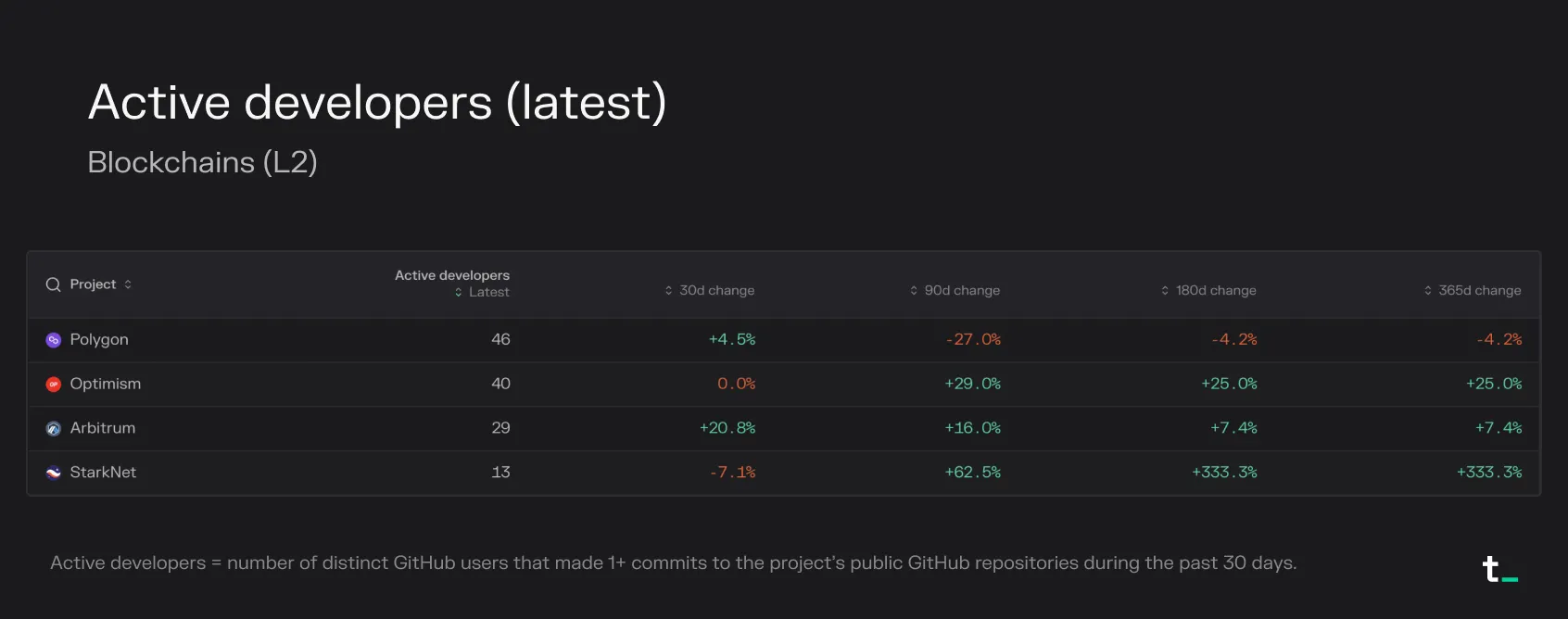Click the StarkNet logo icon
This screenshot has width=1568, height=619.
pos(54,473)
